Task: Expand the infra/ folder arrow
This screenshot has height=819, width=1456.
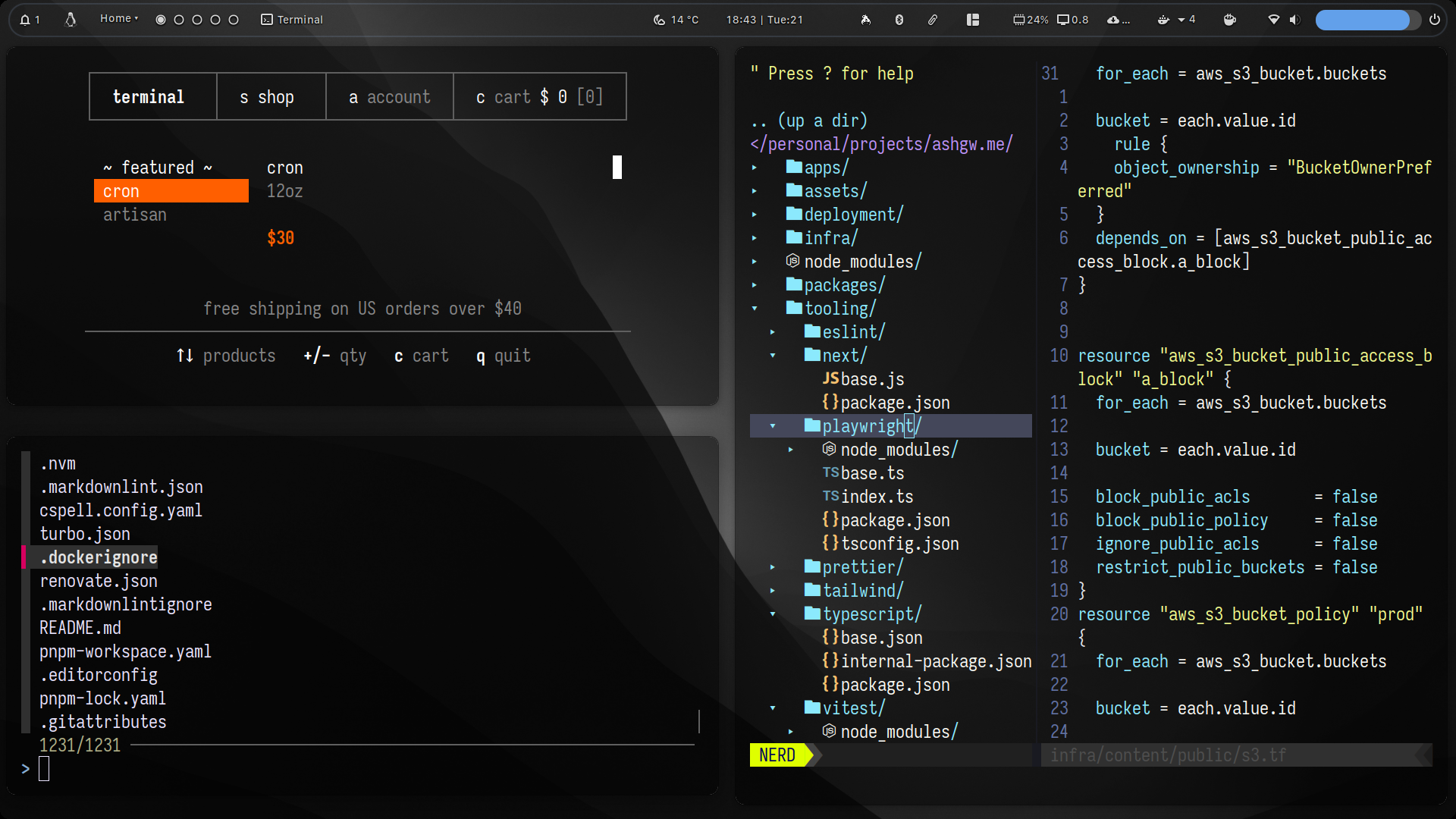Action: 755,238
